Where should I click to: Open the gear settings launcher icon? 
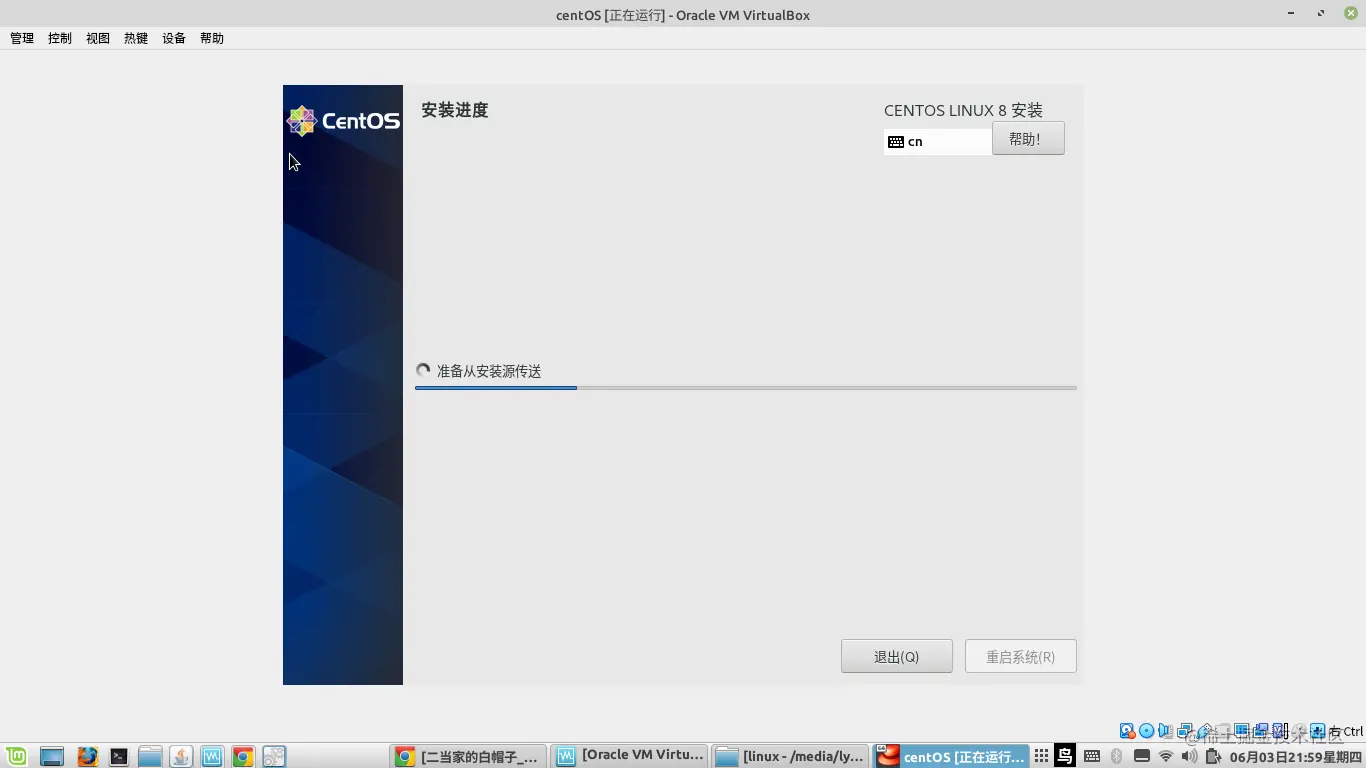[x=274, y=756]
